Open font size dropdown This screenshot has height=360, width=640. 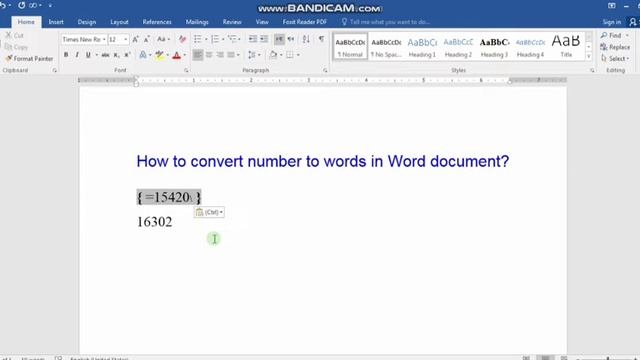click(x=125, y=40)
